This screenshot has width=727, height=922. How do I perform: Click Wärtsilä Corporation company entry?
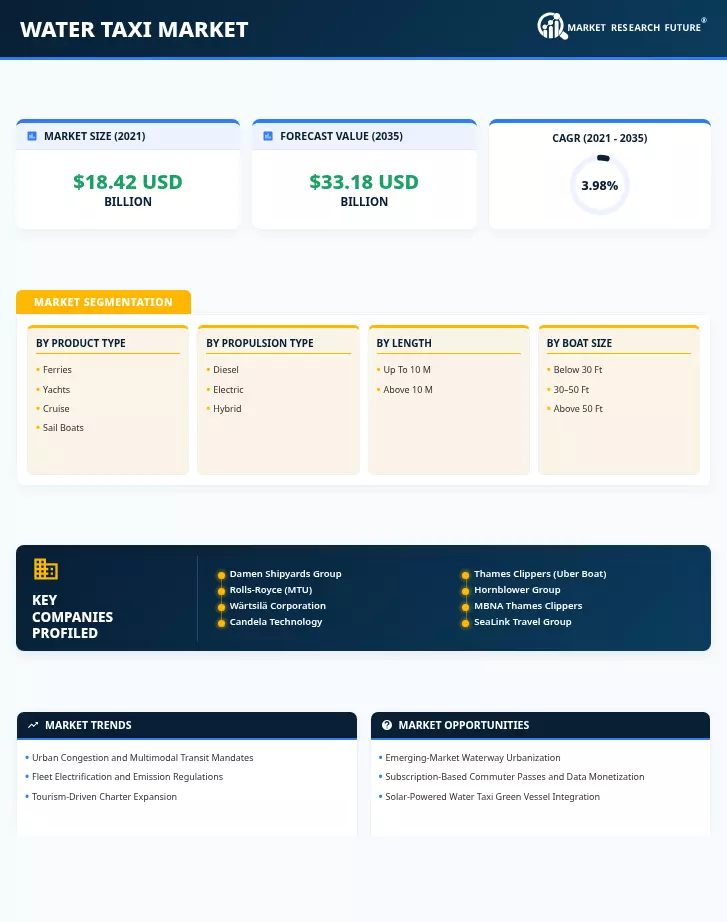(278, 605)
